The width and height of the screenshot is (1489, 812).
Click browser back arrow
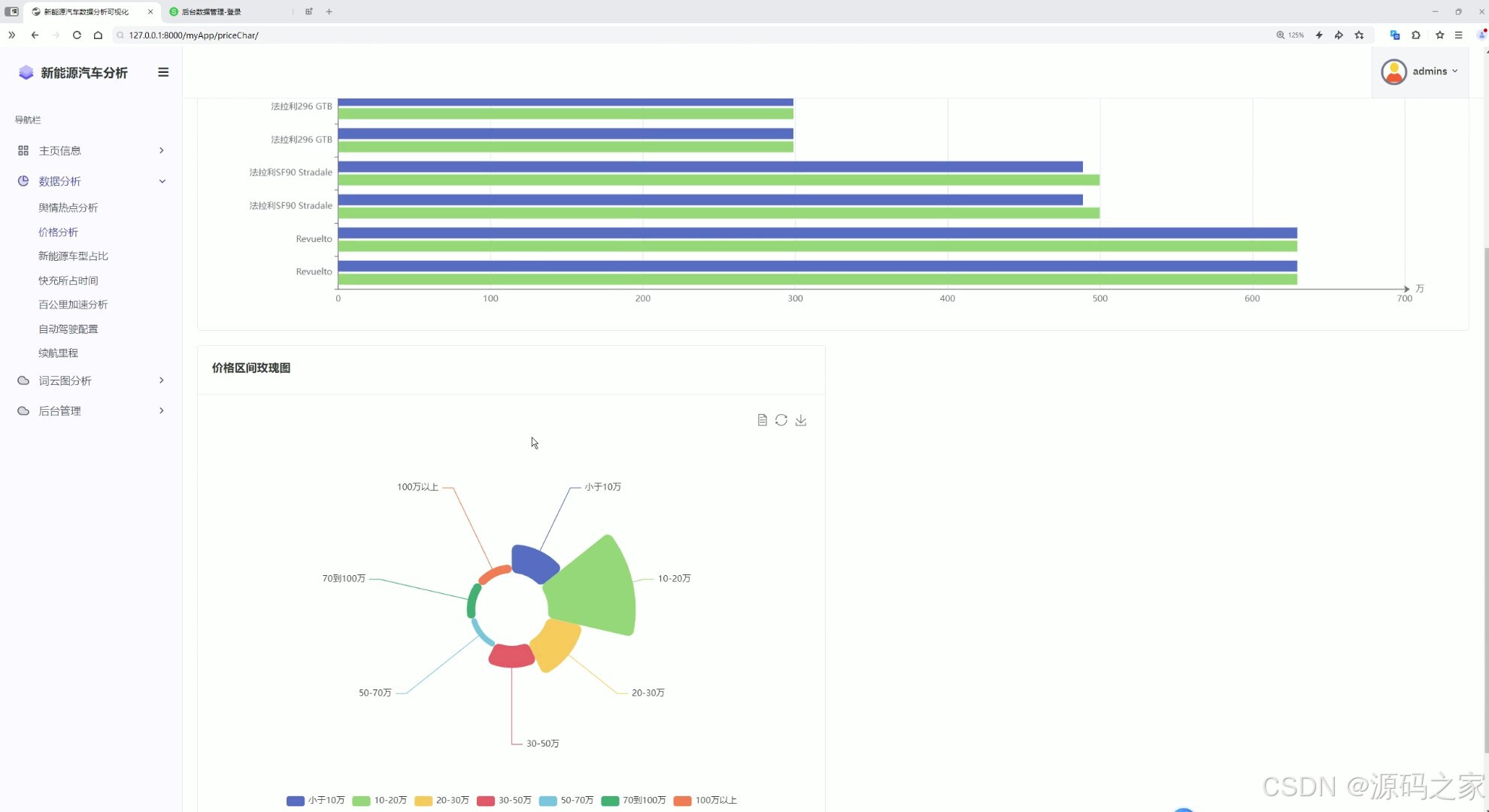tap(35, 35)
